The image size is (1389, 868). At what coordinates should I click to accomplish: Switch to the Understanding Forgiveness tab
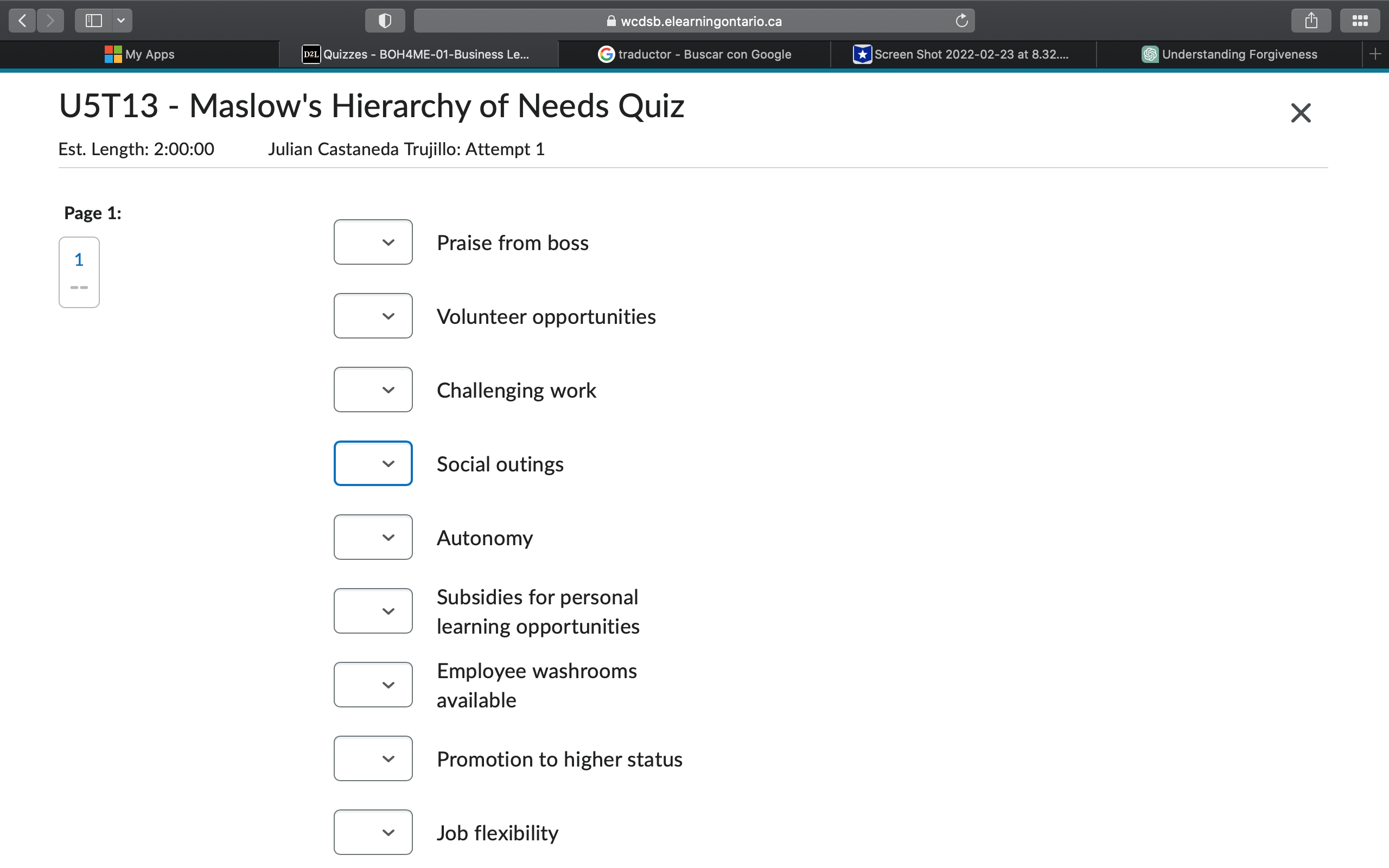click(x=1231, y=54)
